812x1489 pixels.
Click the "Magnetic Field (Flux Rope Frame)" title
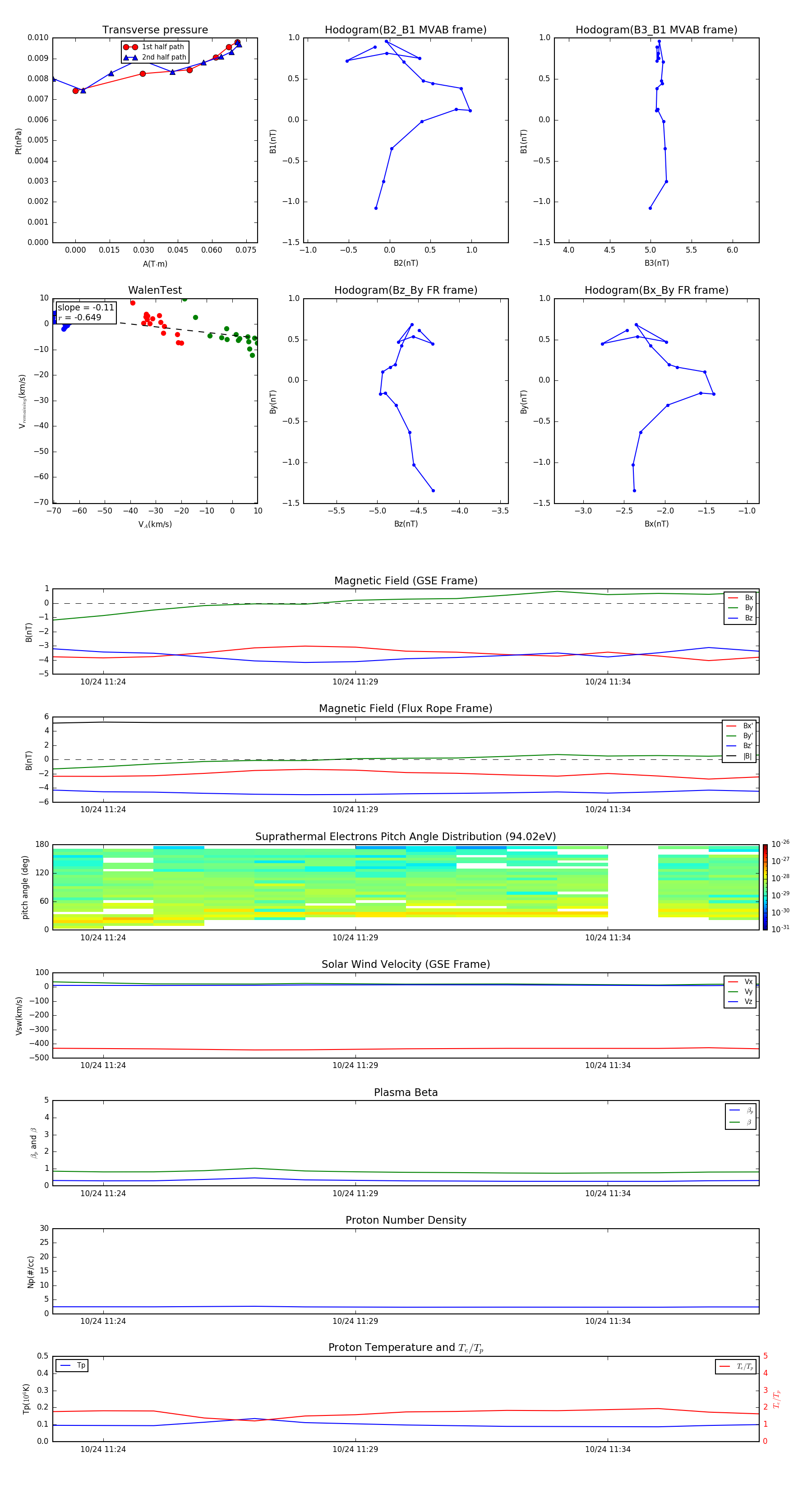click(x=406, y=709)
